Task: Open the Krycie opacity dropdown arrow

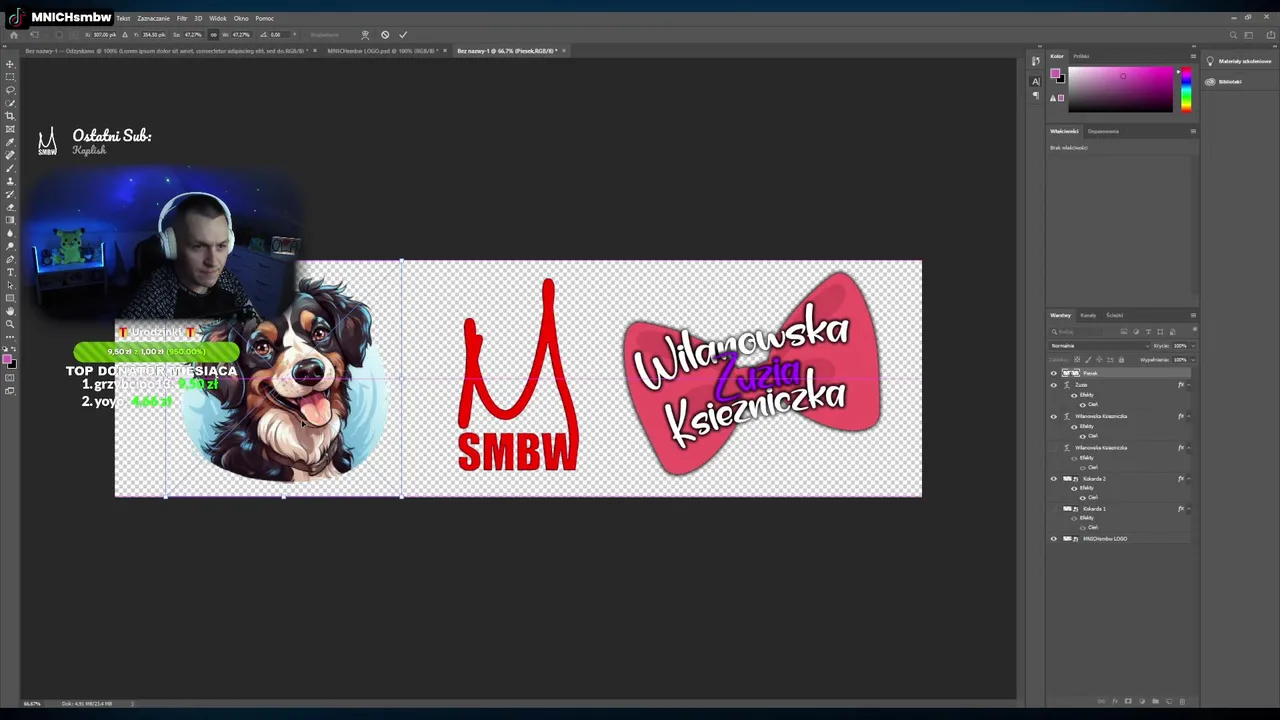Action: (x=1193, y=346)
